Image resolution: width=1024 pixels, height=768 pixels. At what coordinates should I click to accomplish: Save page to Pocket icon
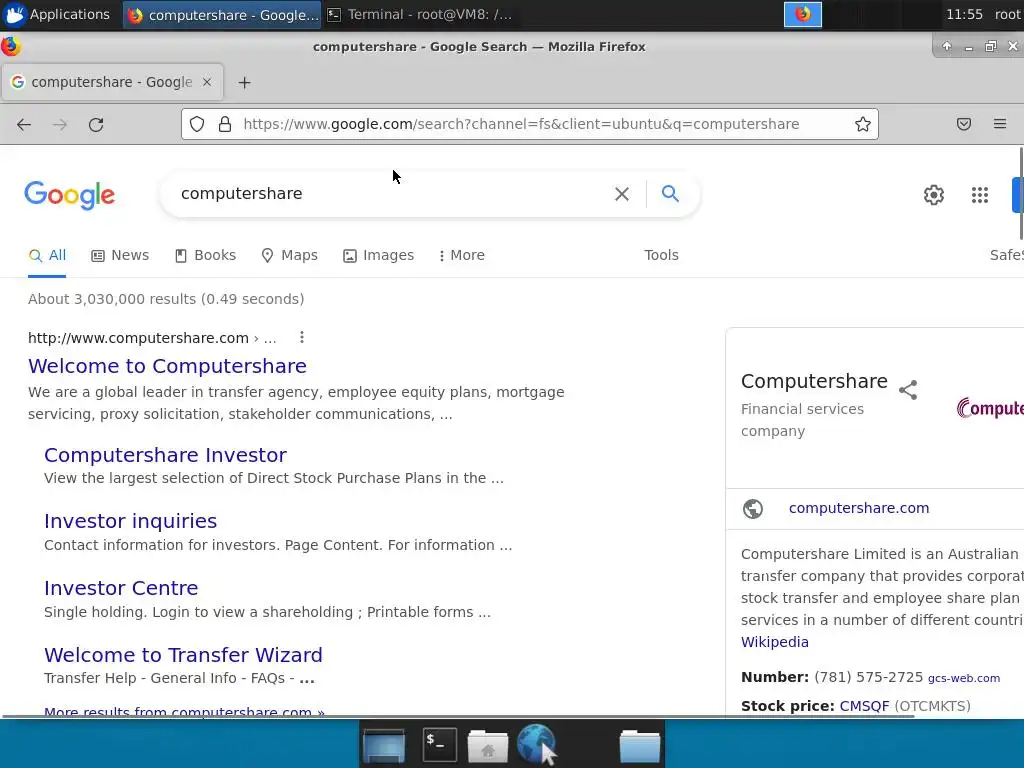(964, 124)
